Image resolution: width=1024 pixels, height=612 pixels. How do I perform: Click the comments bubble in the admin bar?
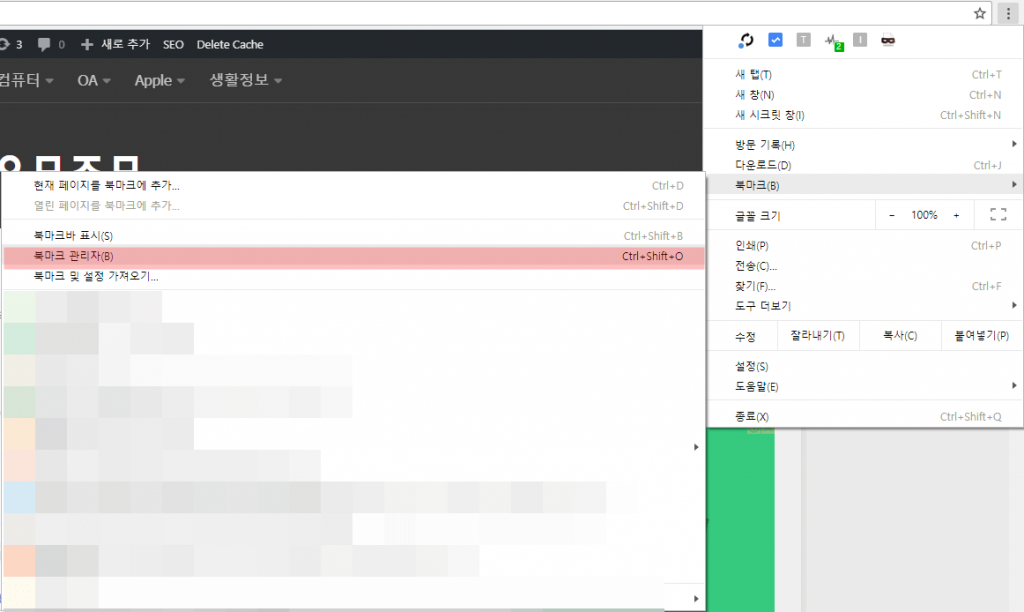click(x=46, y=44)
